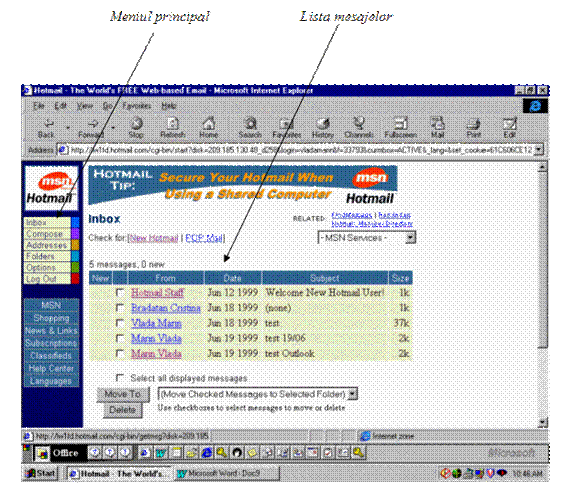The image size is (565, 494).
Task: Open the Mail toolbar icon
Action: click(x=437, y=124)
